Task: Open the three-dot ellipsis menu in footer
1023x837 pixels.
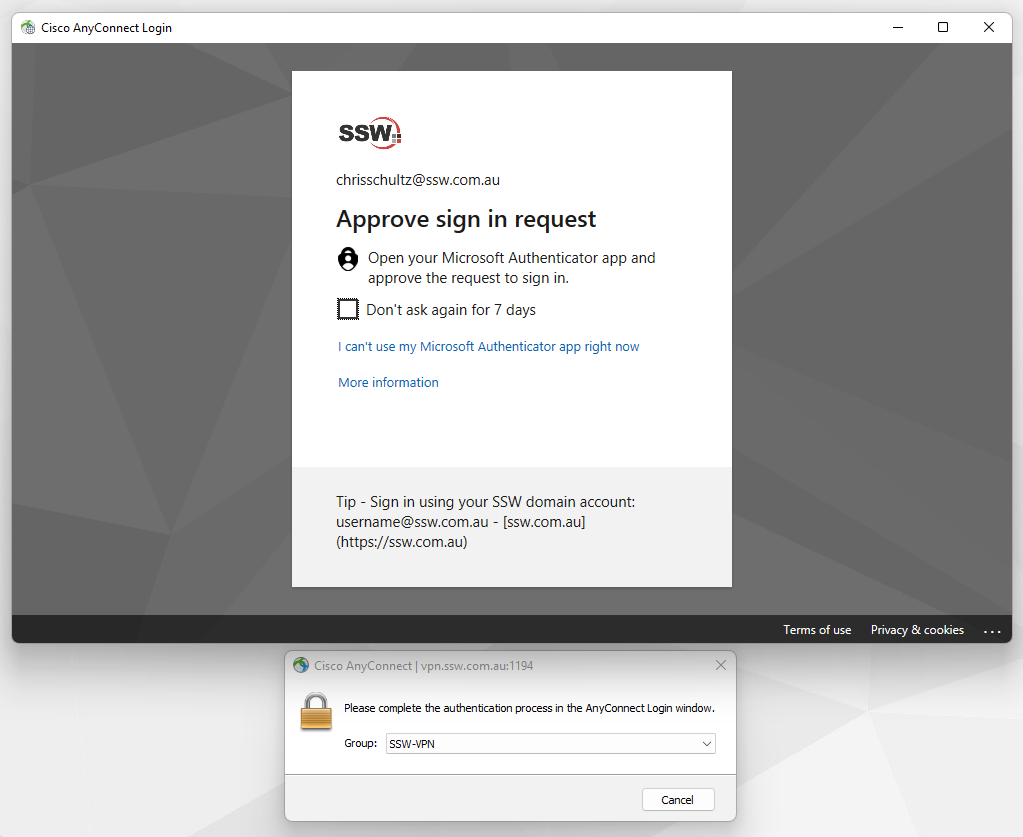Action: (x=992, y=630)
